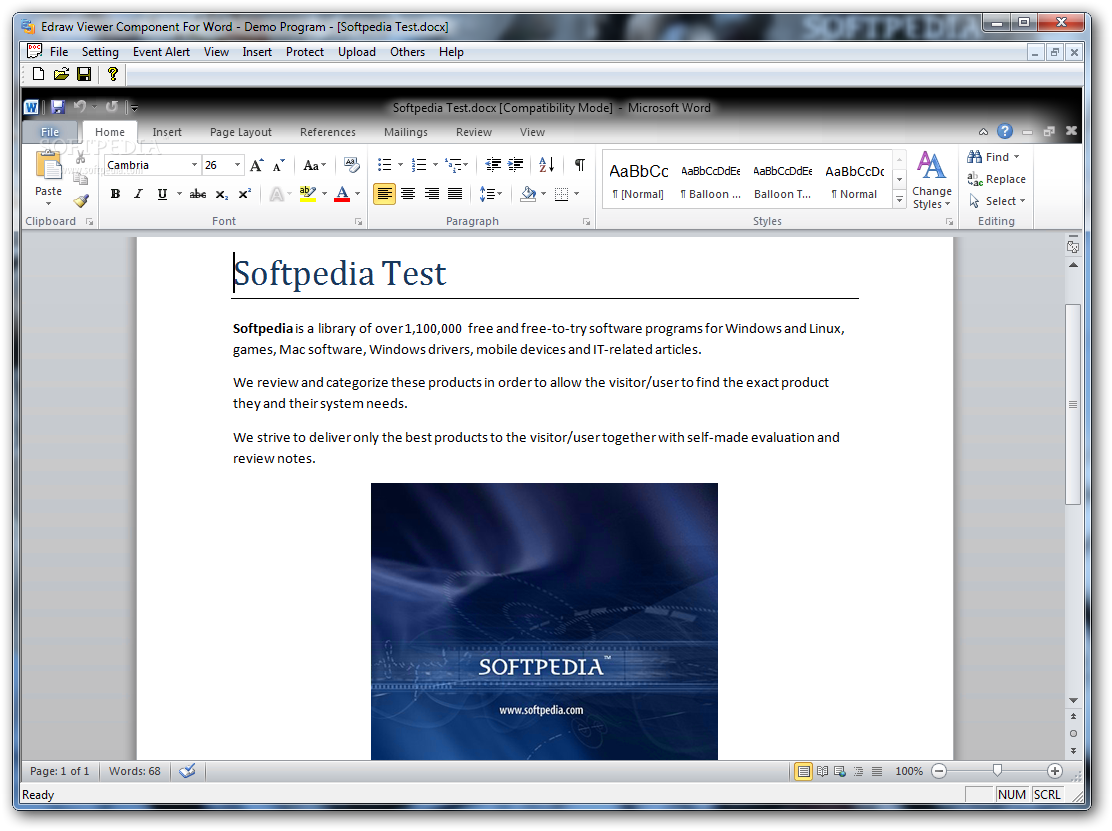Click the Sort A-Z icon
Viewport: 1112px width, 831px height.
coord(547,165)
